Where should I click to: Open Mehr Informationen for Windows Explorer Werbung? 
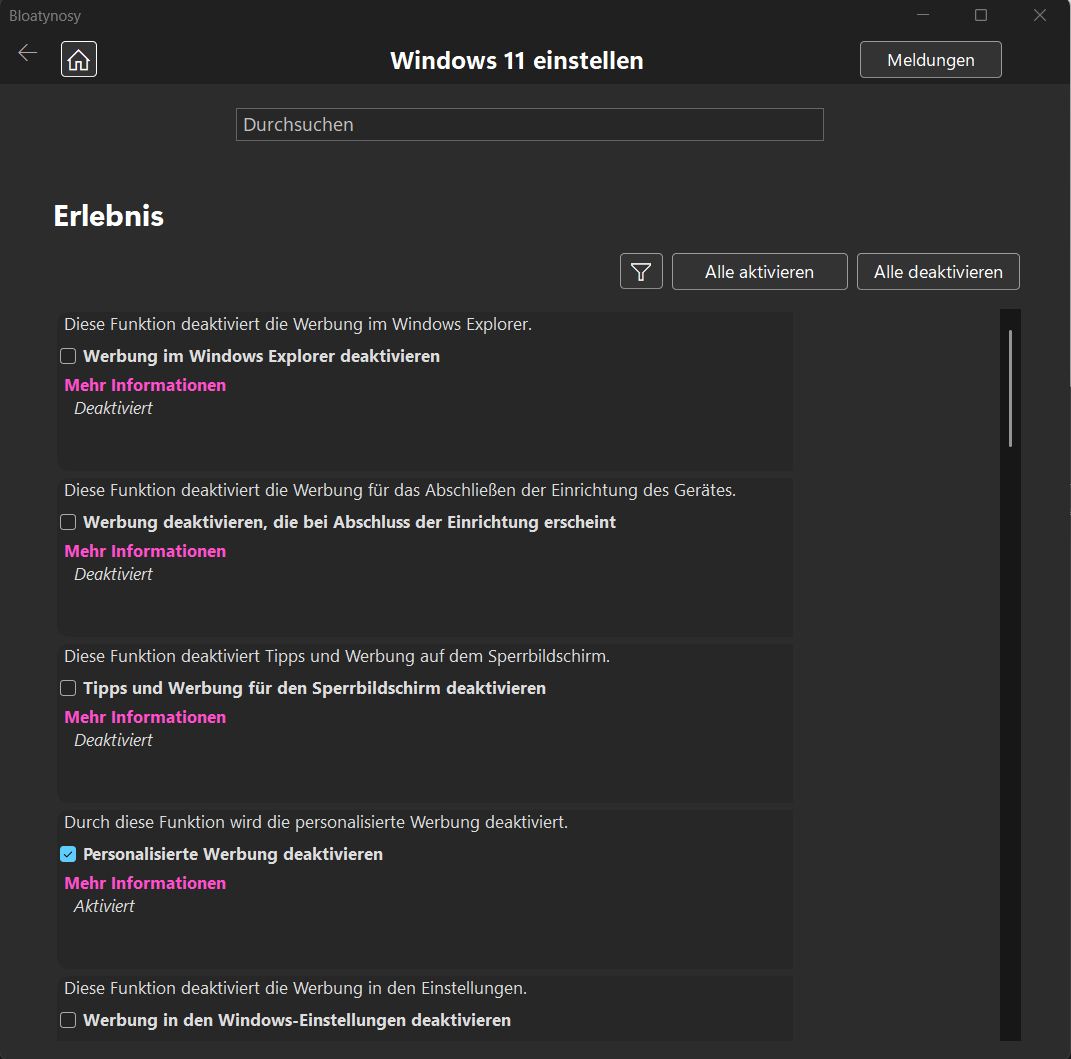[145, 385]
